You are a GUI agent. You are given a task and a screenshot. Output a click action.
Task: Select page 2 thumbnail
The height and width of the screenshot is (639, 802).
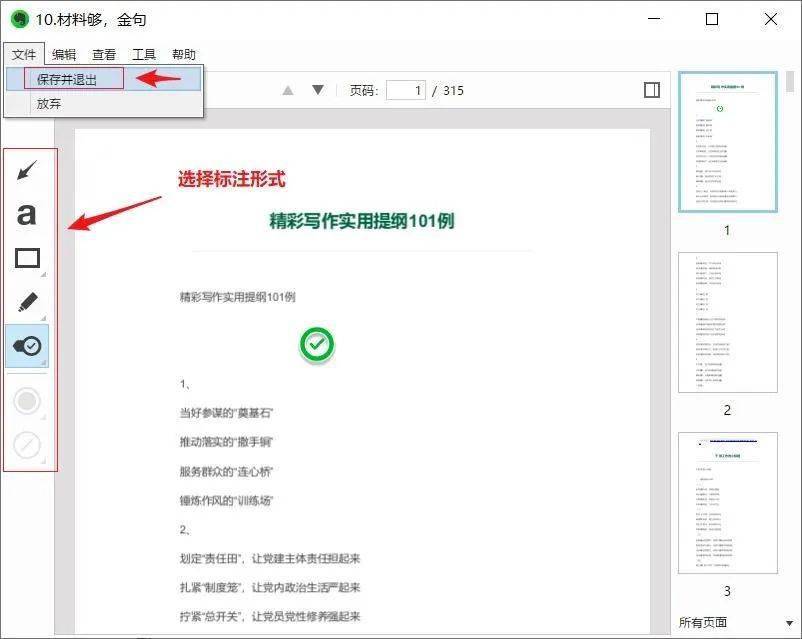coord(727,322)
